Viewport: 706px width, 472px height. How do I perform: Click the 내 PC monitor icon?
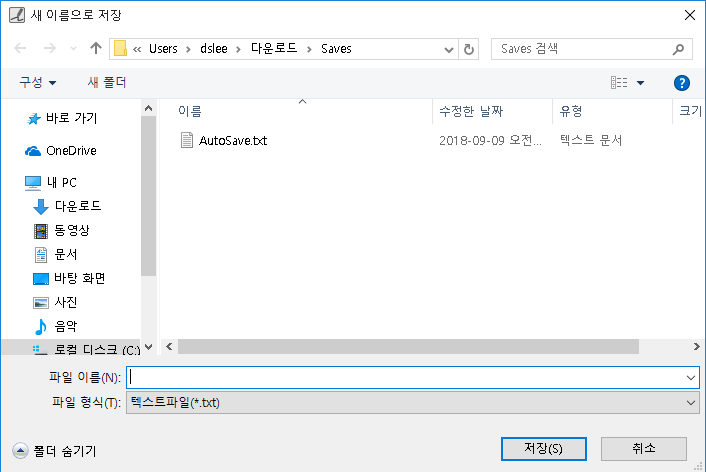tap(33, 183)
